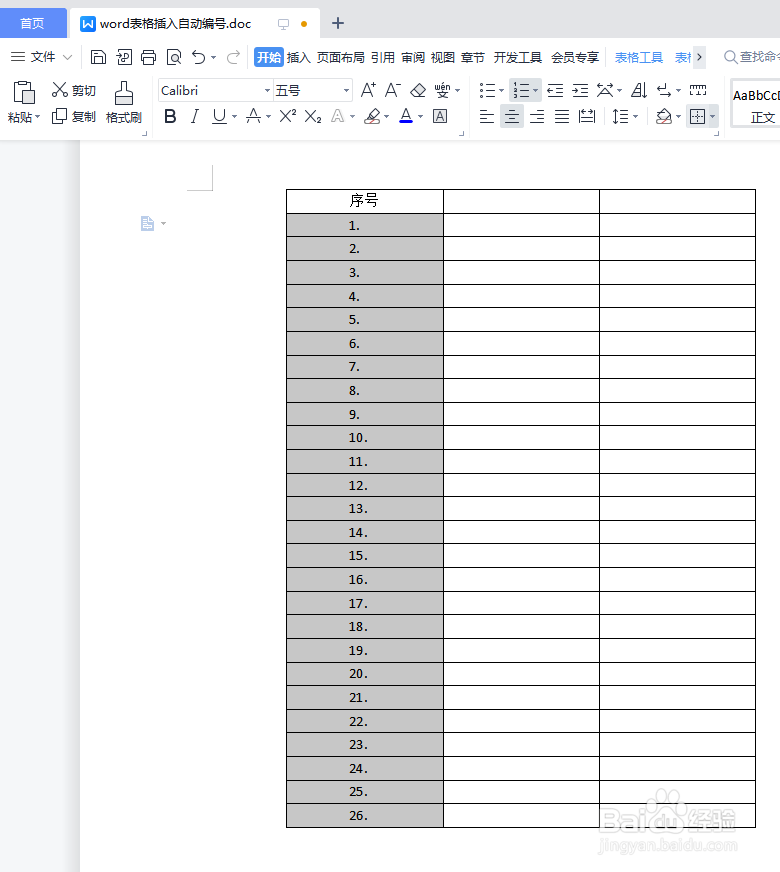
Task: Open Print Preview icon
Action: 174,57
